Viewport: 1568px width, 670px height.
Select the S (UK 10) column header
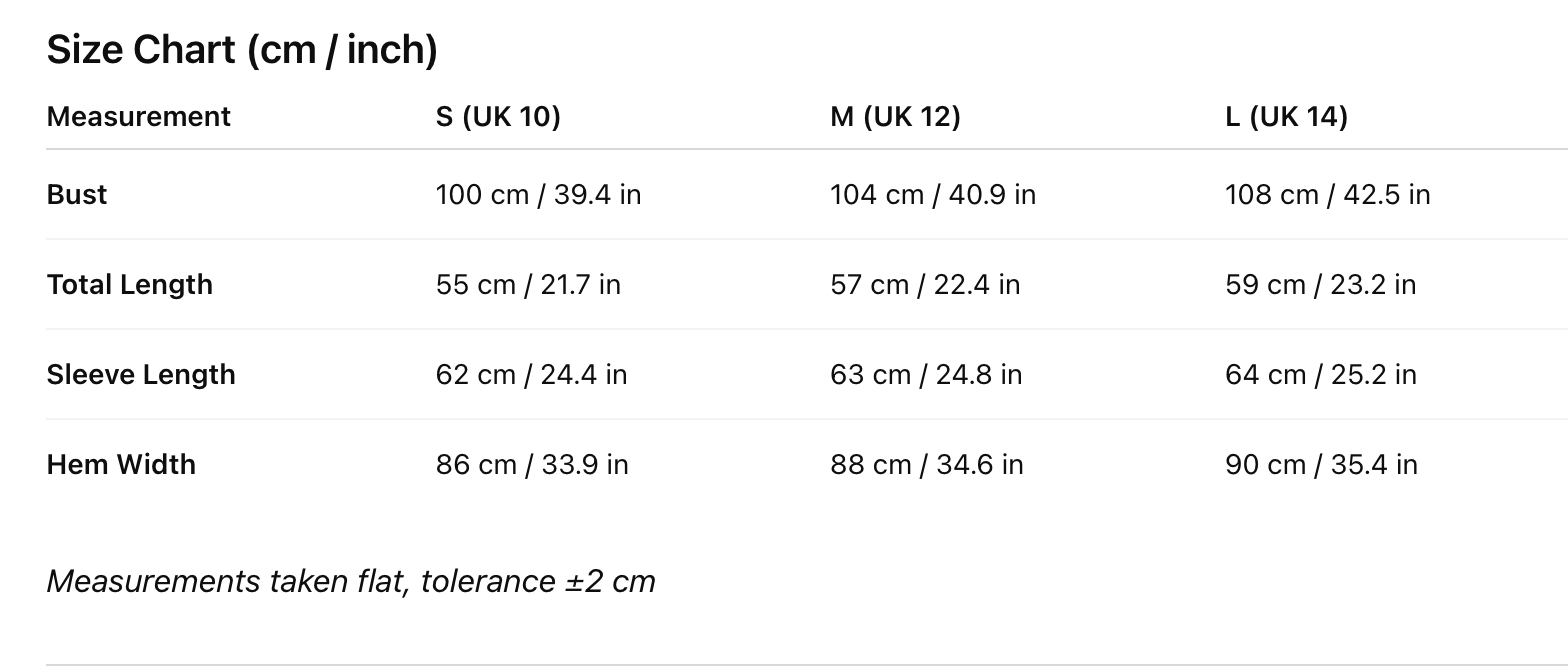pos(498,117)
